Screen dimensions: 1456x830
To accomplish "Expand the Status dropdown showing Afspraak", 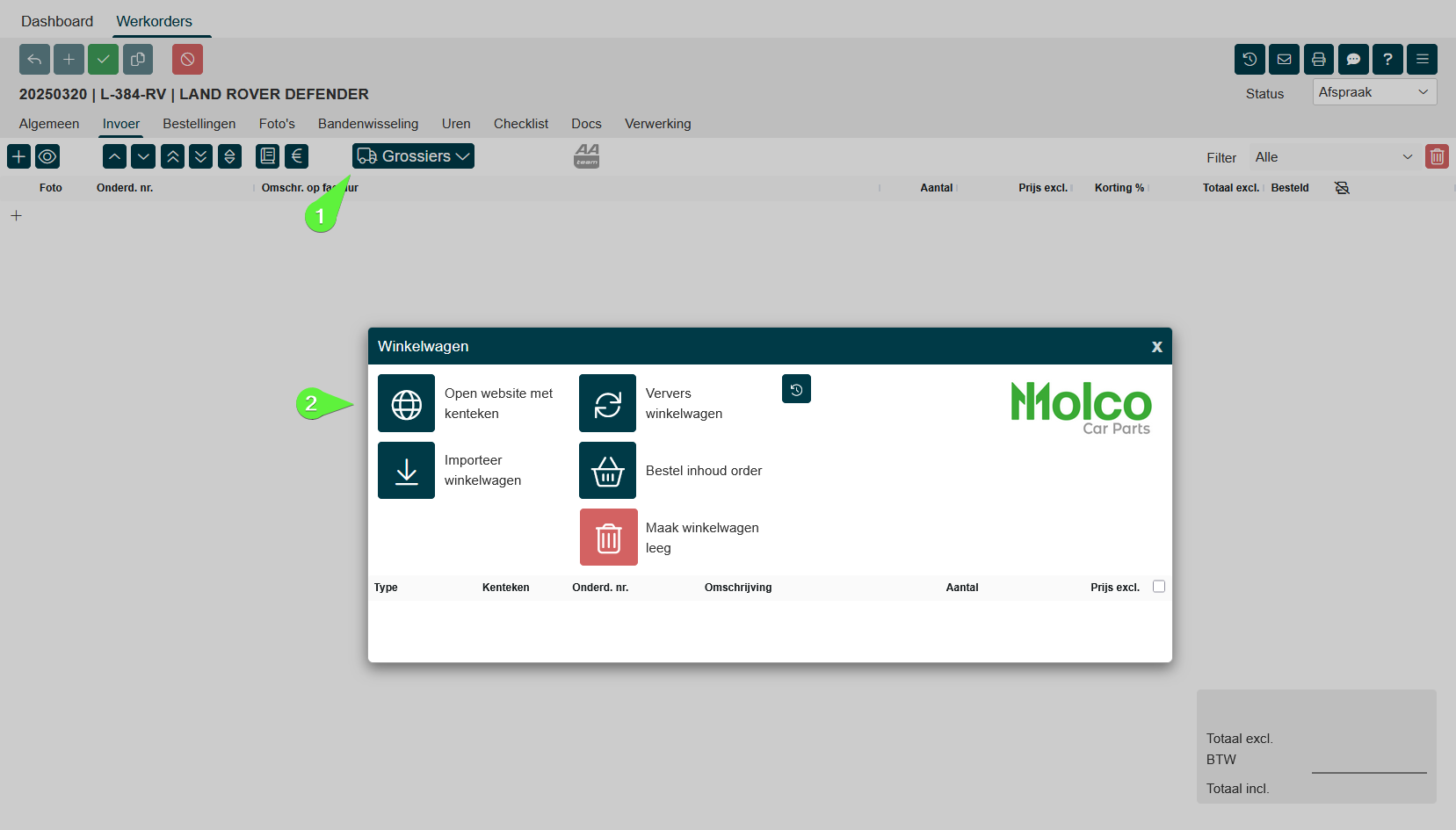I will coord(1373,92).
